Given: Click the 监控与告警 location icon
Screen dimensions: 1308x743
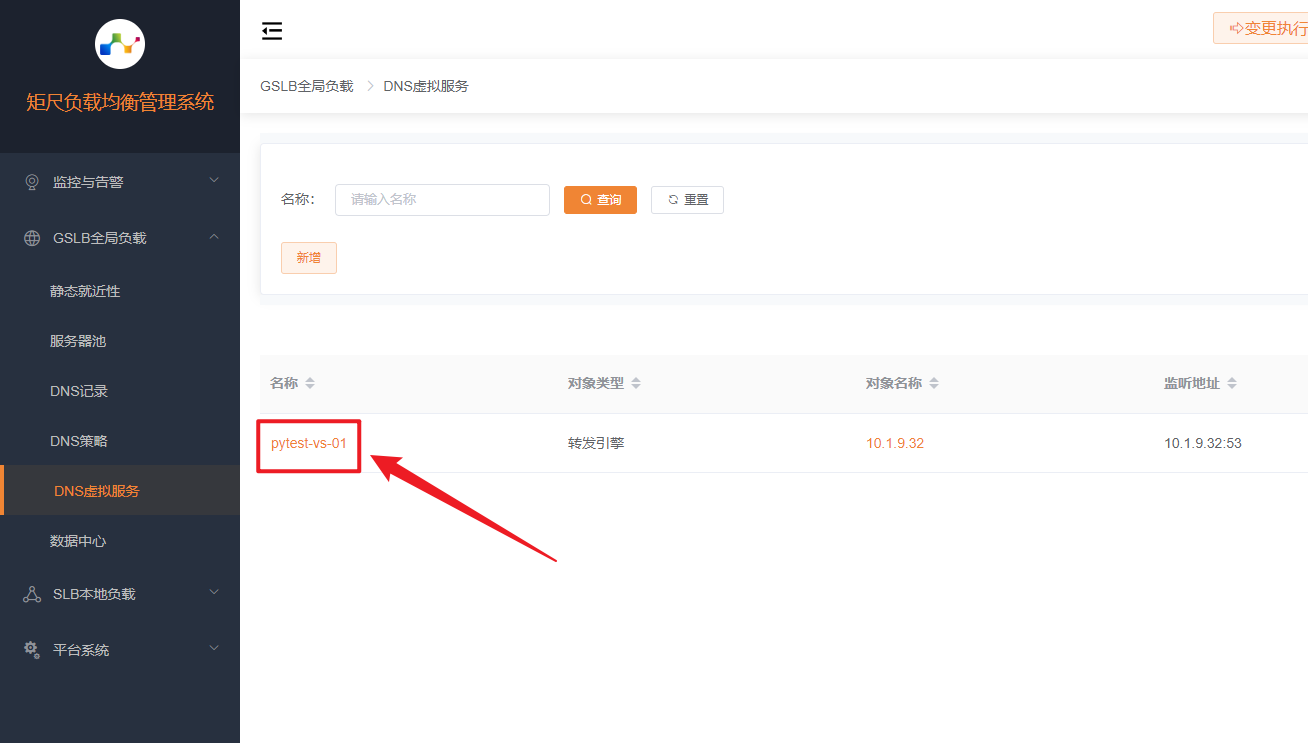Looking at the screenshot, I should click(x=32, y=182).
